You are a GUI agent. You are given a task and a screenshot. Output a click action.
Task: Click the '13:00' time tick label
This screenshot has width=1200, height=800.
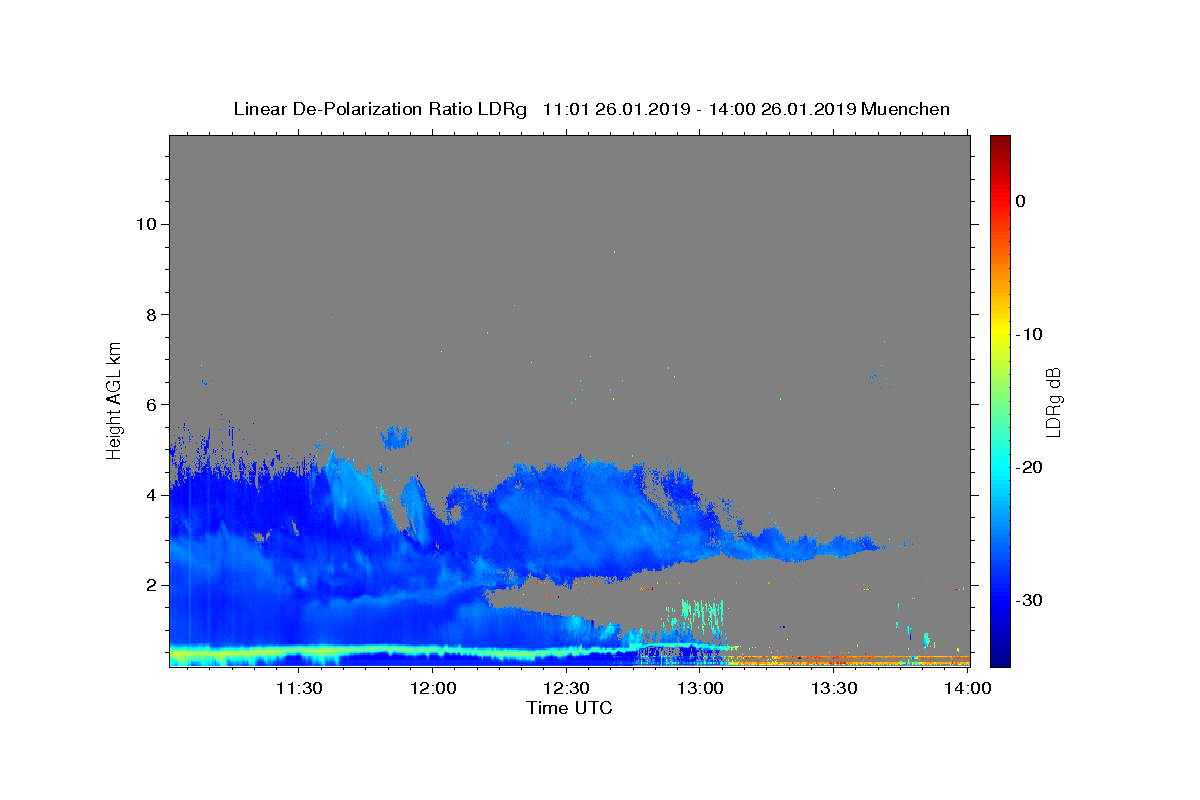[x=700, y=688]
